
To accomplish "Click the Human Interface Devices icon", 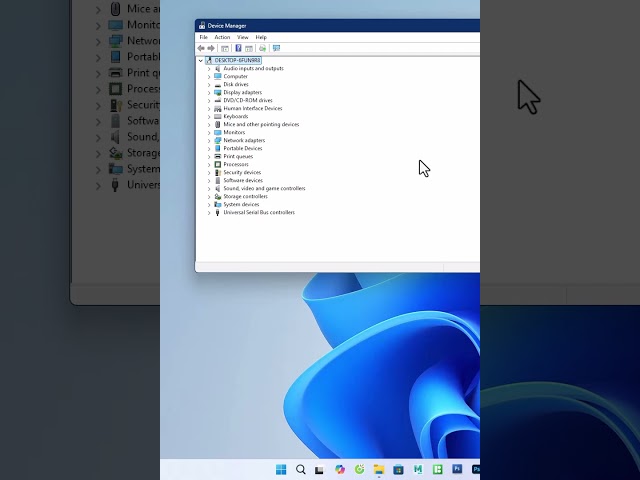I will (x=218, y=108).
